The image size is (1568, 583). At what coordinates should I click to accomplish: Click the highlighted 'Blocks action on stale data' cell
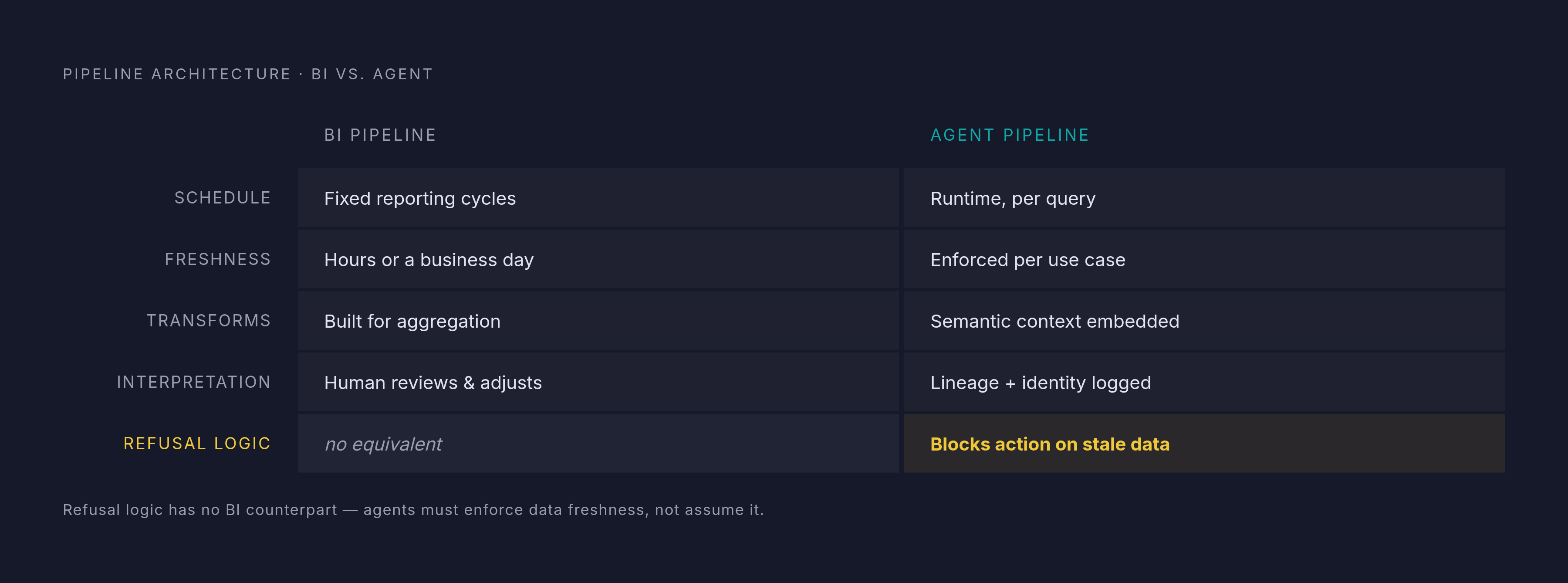click(x=1205, y=444)
